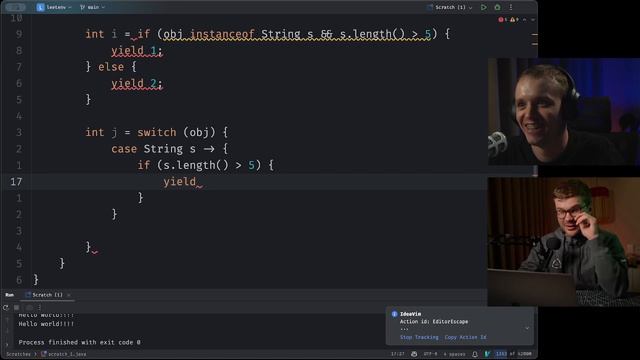The height and width of the screenshot is (360, 640).
Task: Open the More Actions kebab menu in the title bar
Action: (x=511, y=7)
